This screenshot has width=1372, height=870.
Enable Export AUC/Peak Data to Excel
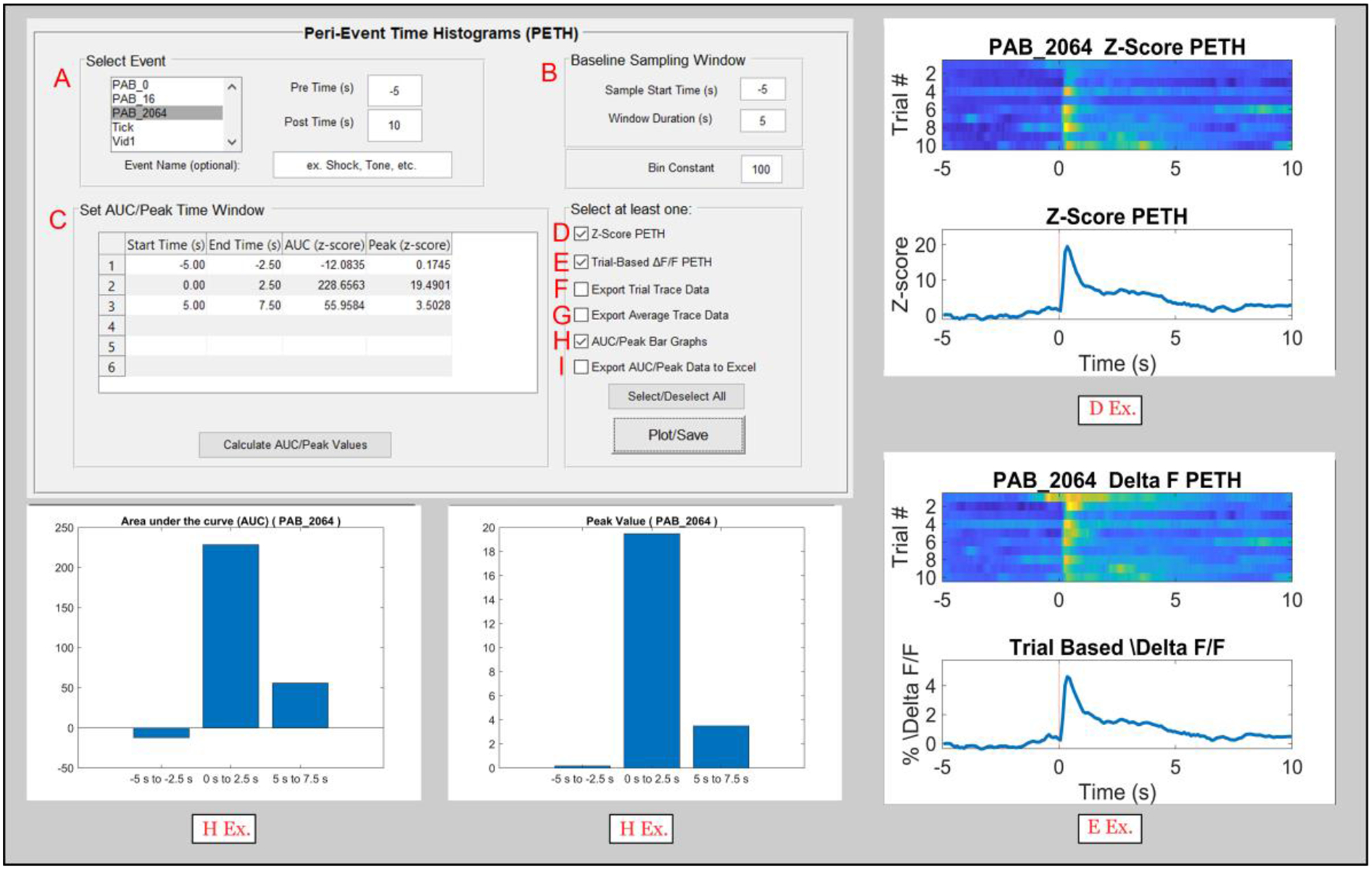[581, 366]
